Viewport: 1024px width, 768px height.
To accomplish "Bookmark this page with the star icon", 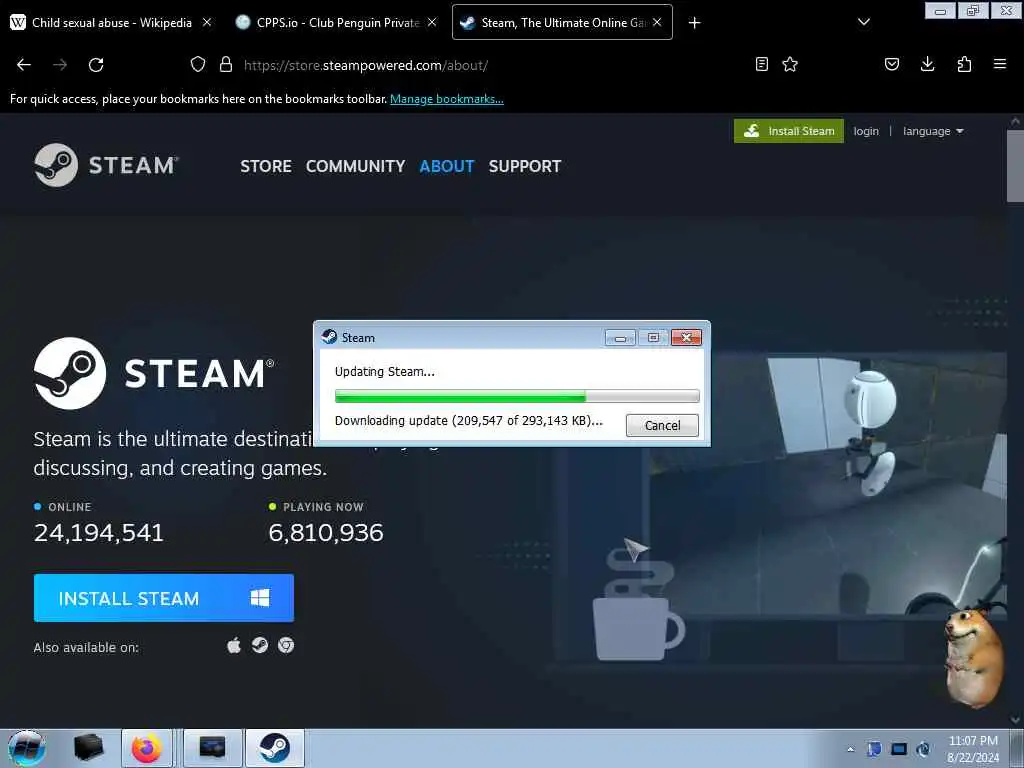I will point(790,64).
